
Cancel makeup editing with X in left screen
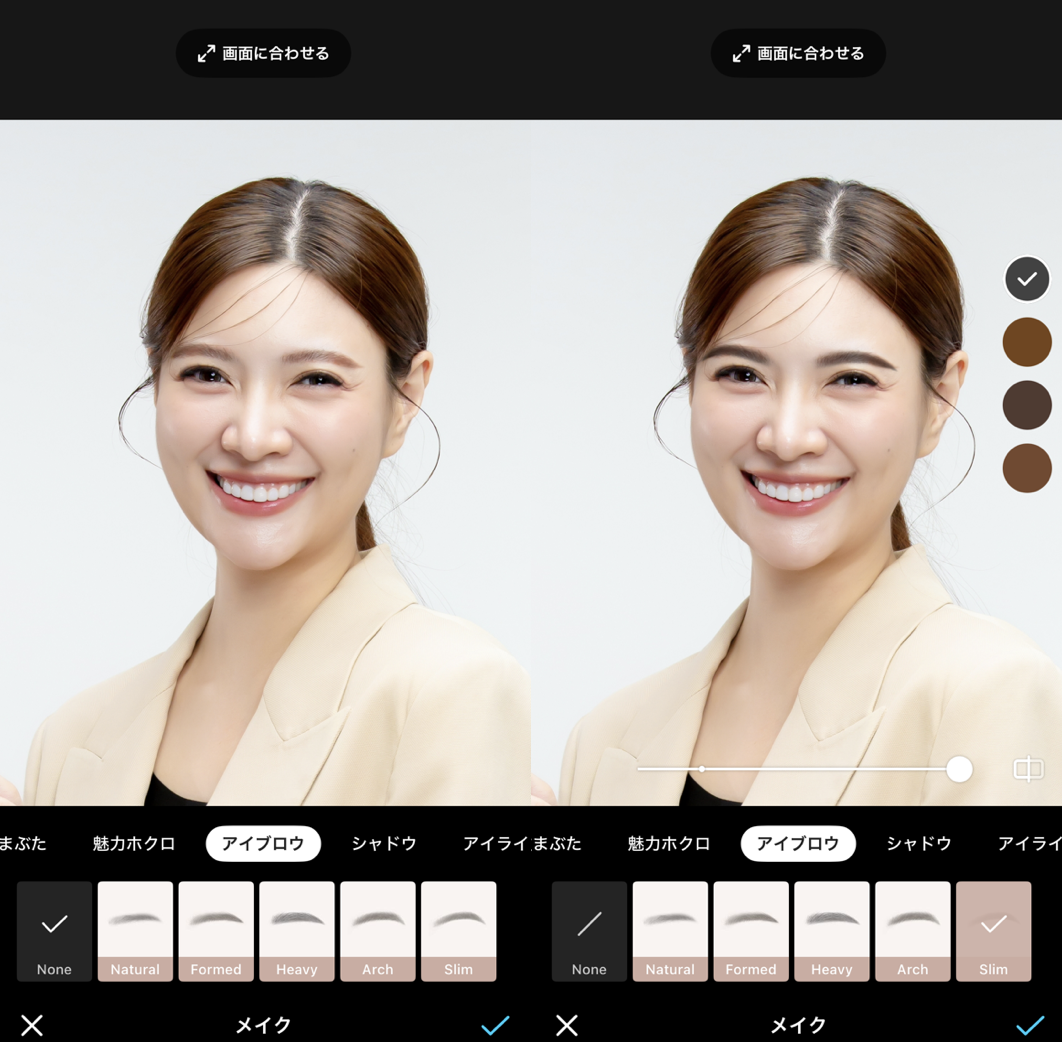click(32, 1025)
